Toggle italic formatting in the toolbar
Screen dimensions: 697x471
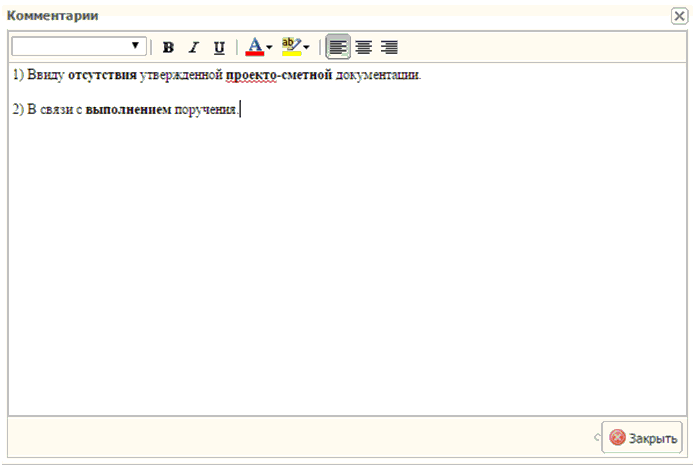[194, 47]
